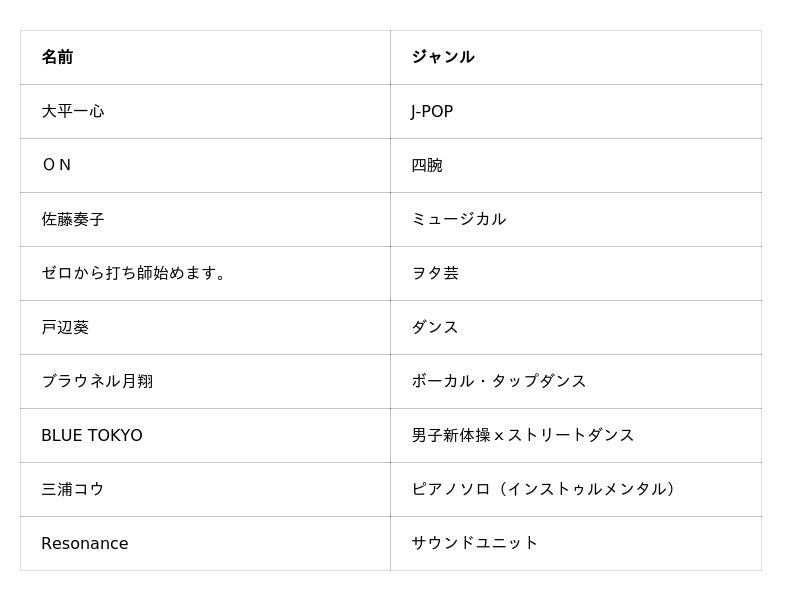Select the 戸辺葵 name cell
Screen dimensions: 800x601
(x=65, y=327)
